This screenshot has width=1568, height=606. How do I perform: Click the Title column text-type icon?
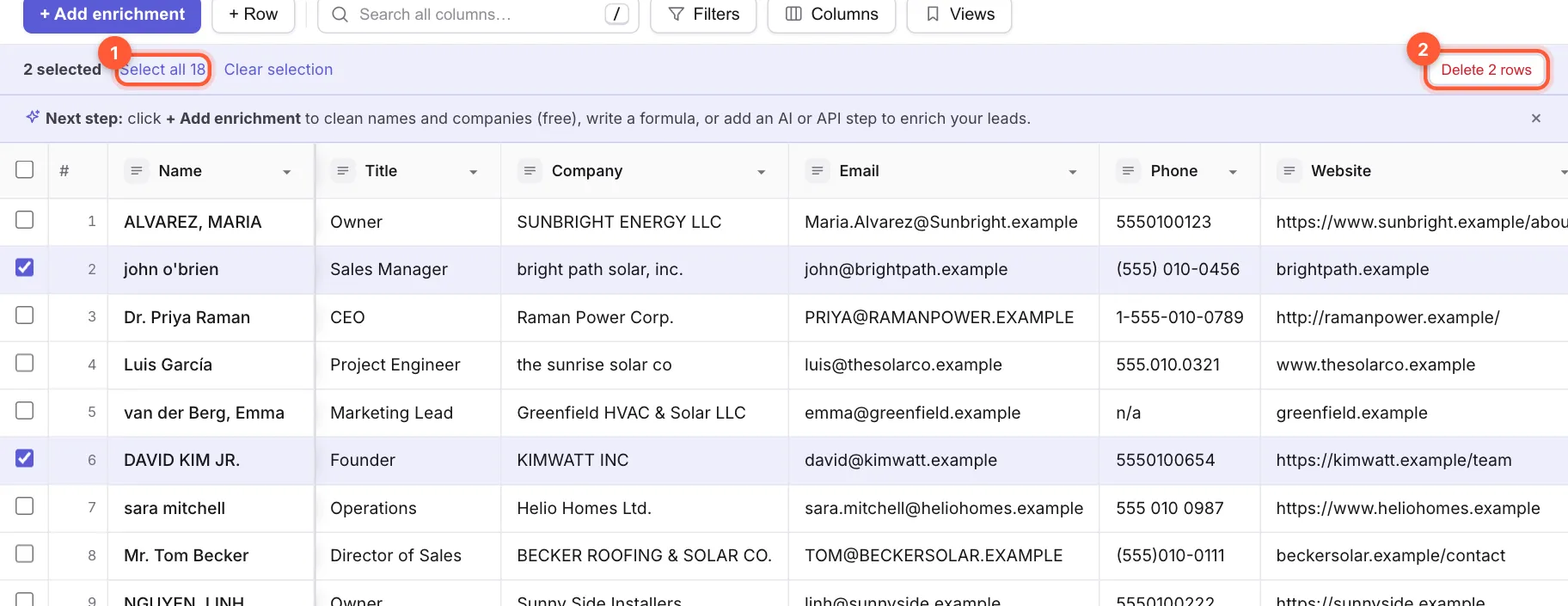[x=342, y=171]
